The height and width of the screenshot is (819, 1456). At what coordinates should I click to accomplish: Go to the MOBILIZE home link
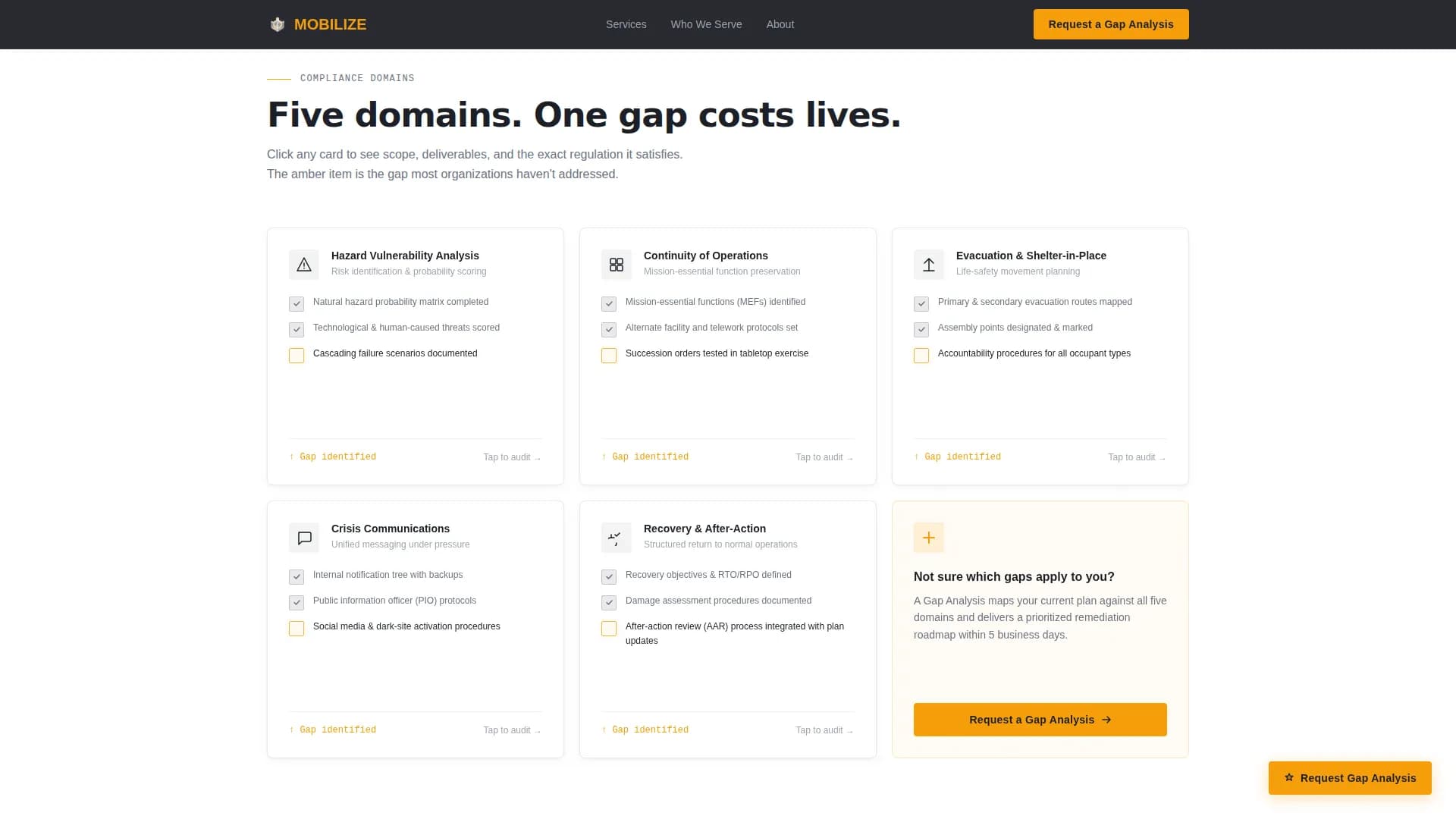tap(318, 24)
